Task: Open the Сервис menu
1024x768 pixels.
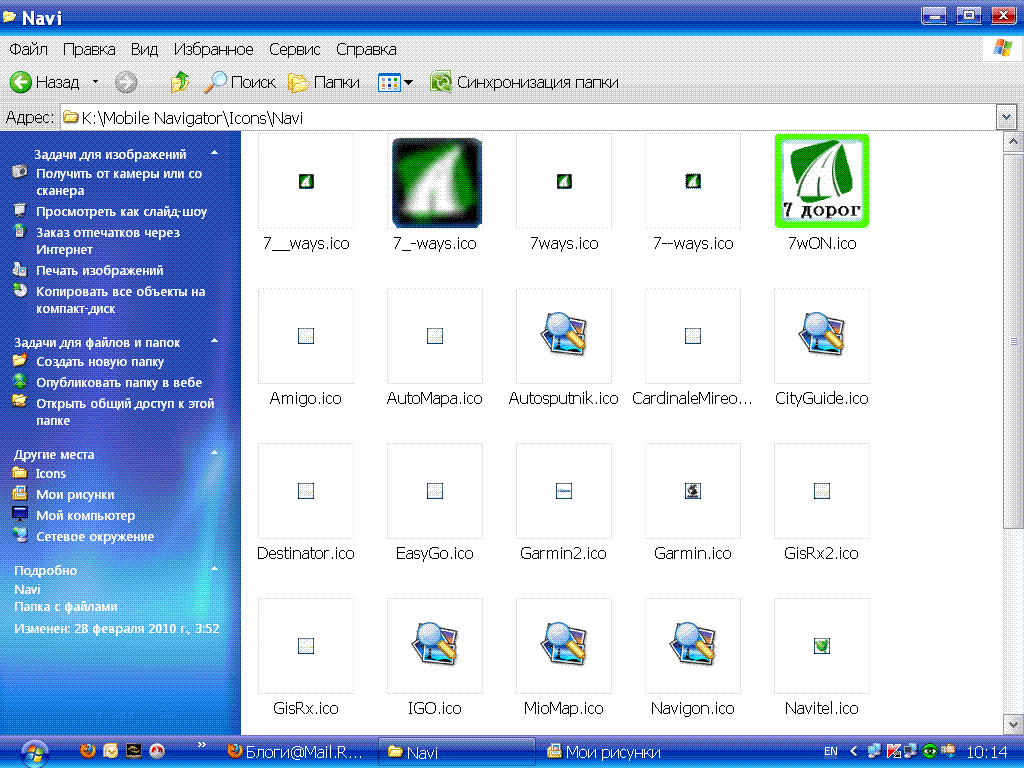Action: click(x=294, y=49)
